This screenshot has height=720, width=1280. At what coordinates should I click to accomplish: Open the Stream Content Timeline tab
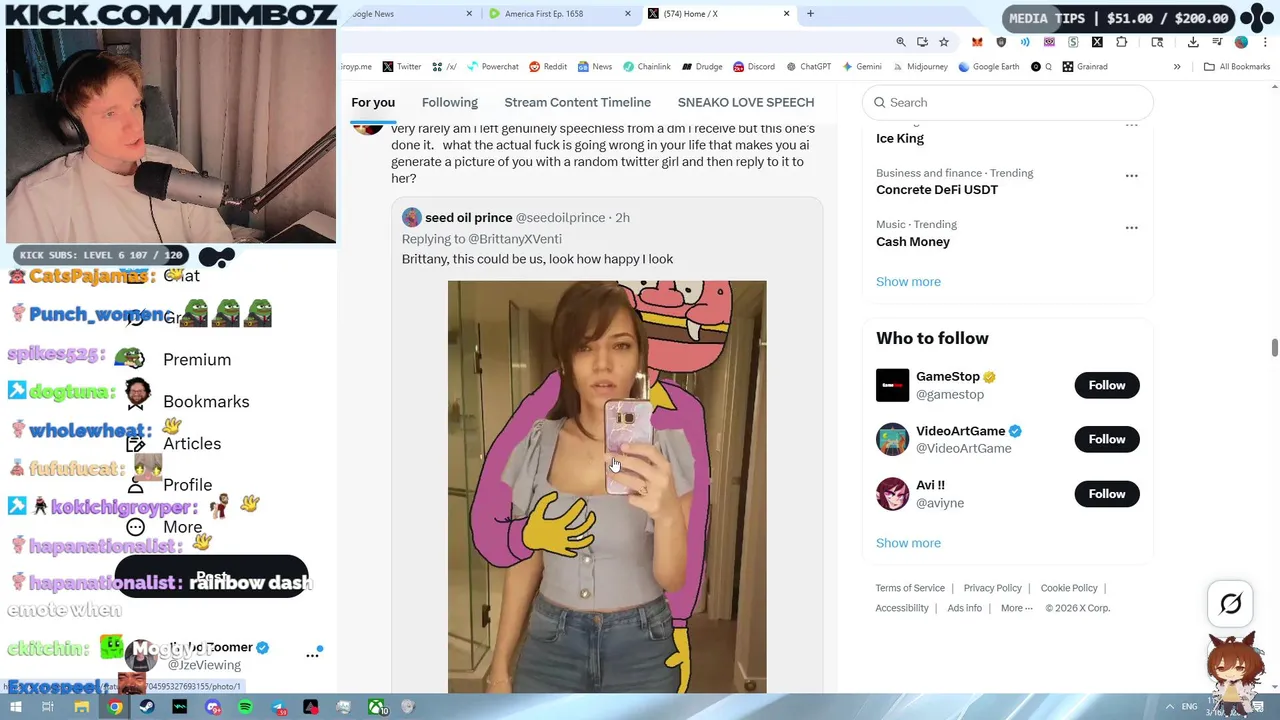click(577, 102)
